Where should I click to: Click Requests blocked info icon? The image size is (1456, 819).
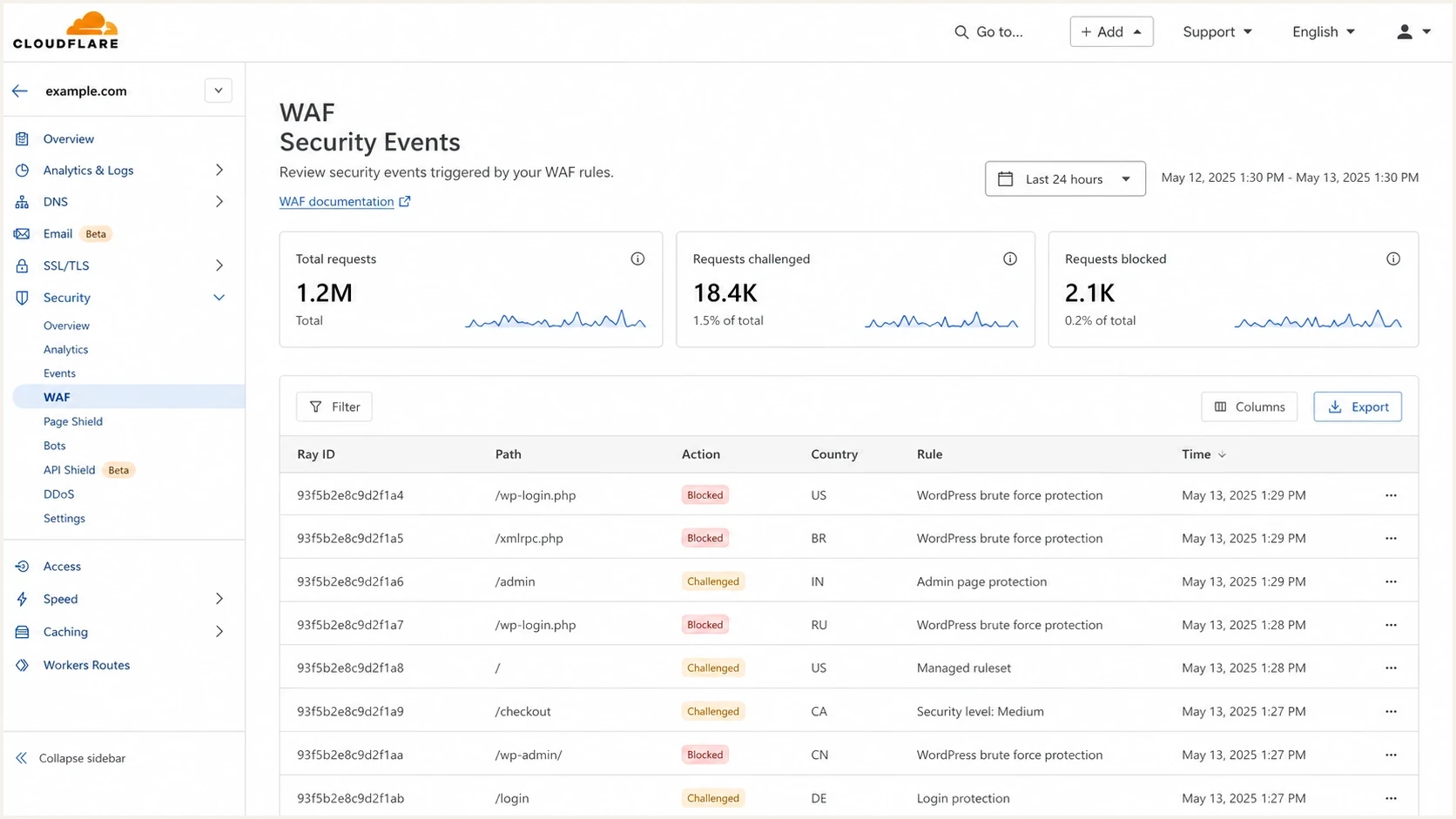click(x=1393, y=258)
